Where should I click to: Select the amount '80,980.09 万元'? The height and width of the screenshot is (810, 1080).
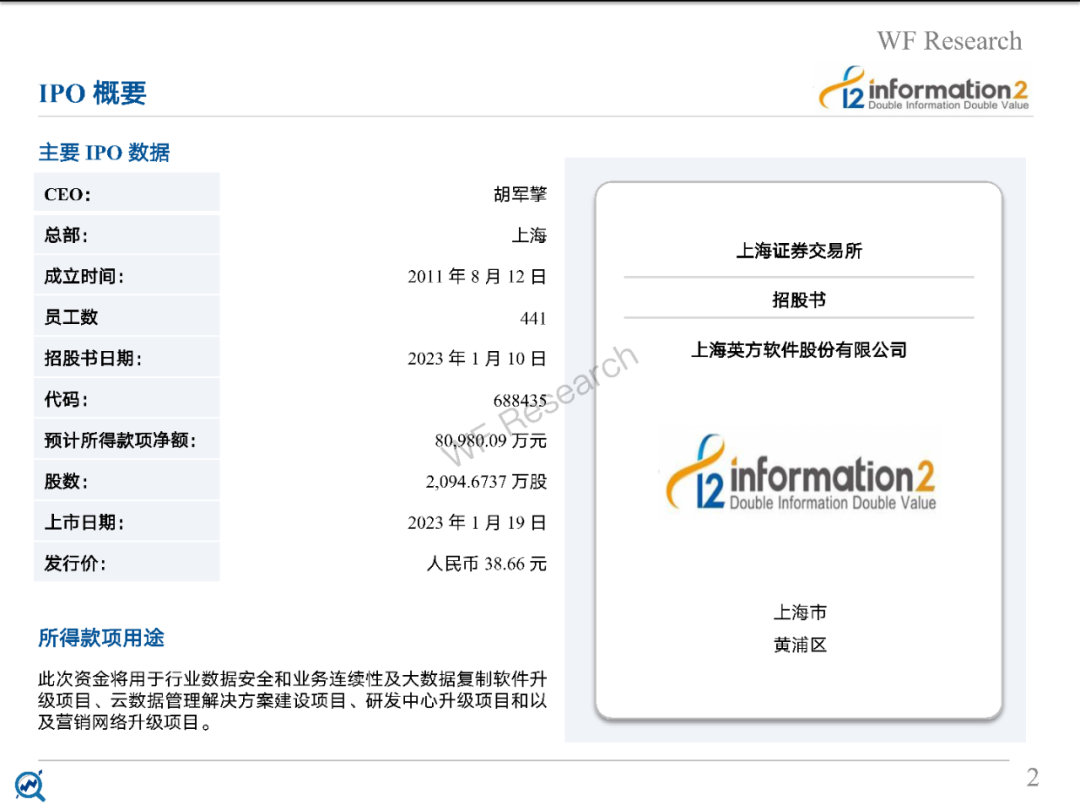point(490,440)
